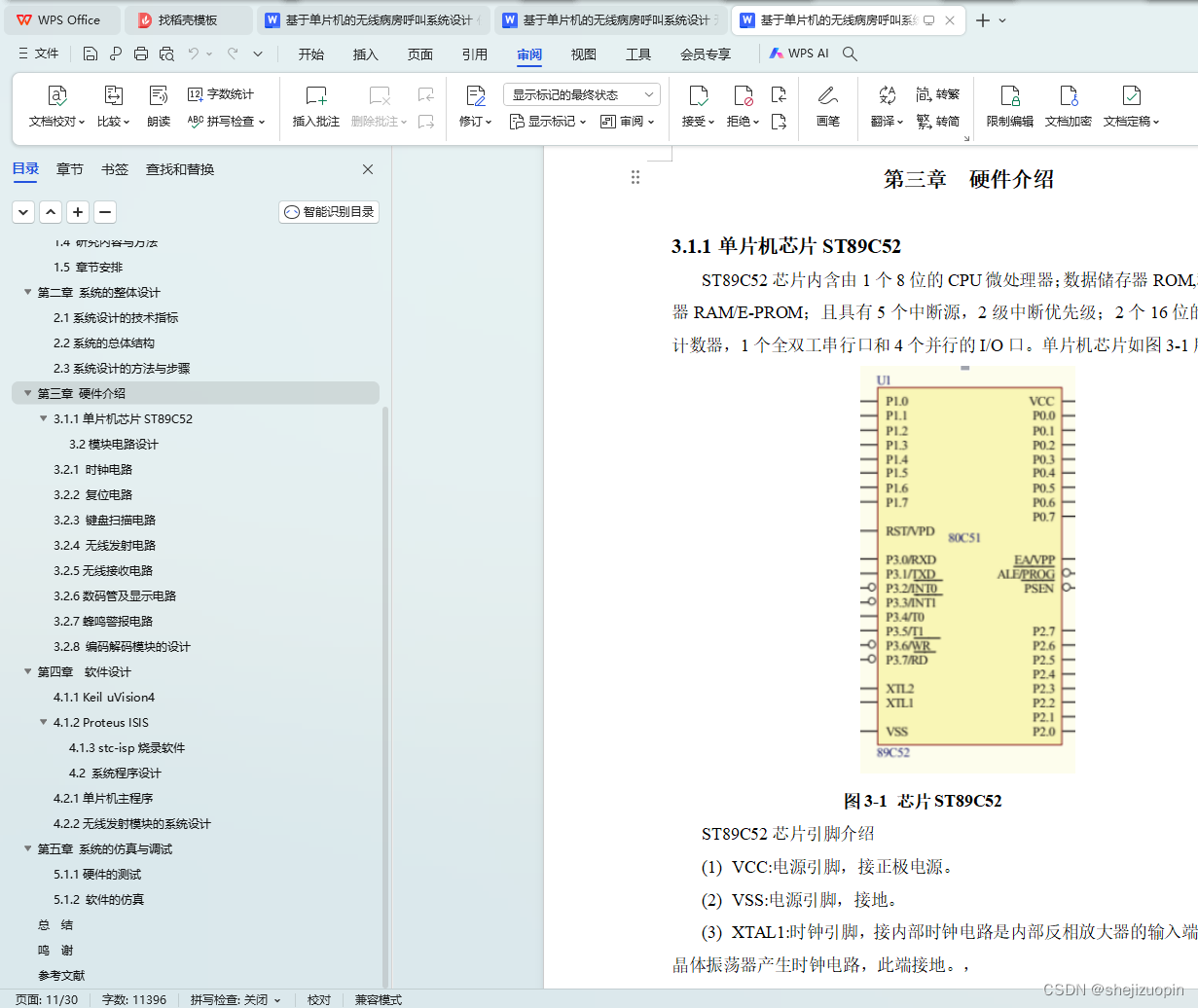The width and height of the screenshot is (1198, 1008).
Task: Collapse 第二章 系统的整体设计 section
Action: 27,292
